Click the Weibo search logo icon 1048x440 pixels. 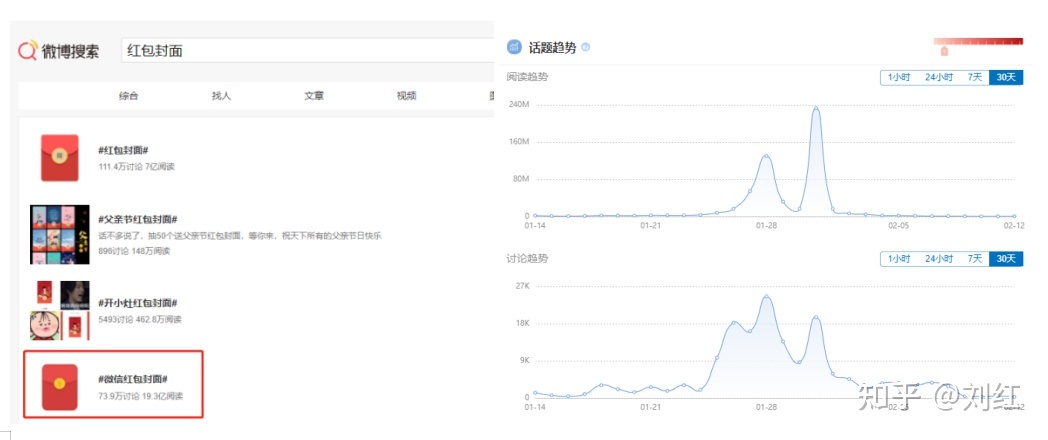tap(28, 50)
